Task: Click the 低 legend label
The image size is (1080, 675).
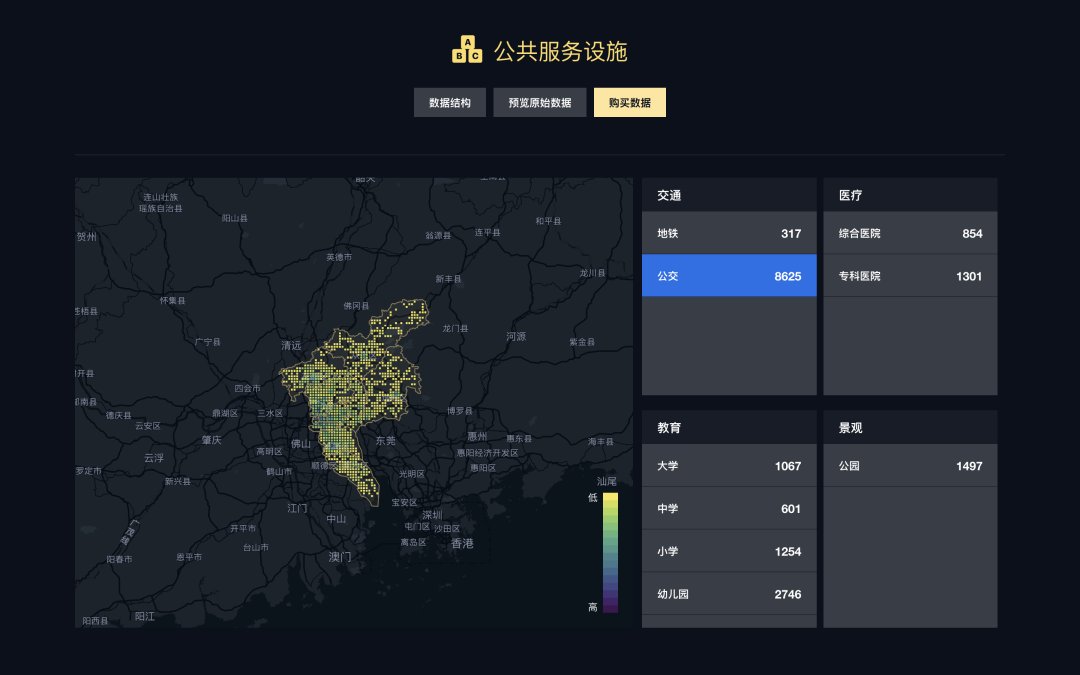Action: pos(593,498)
